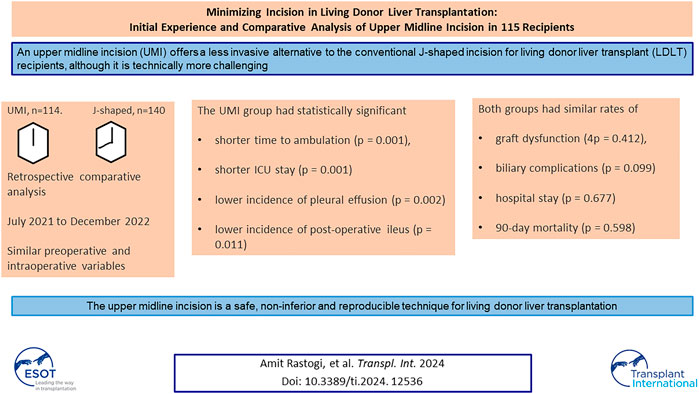The width and height of the screenshot is (699, 394).
Task: Click the biliary complications bullet
Action: 575,168
